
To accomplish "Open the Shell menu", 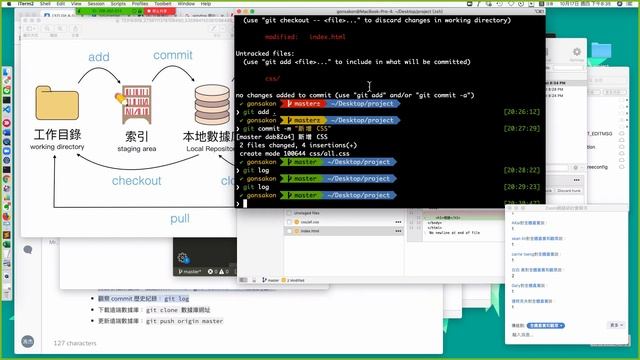I will (45, 3).
